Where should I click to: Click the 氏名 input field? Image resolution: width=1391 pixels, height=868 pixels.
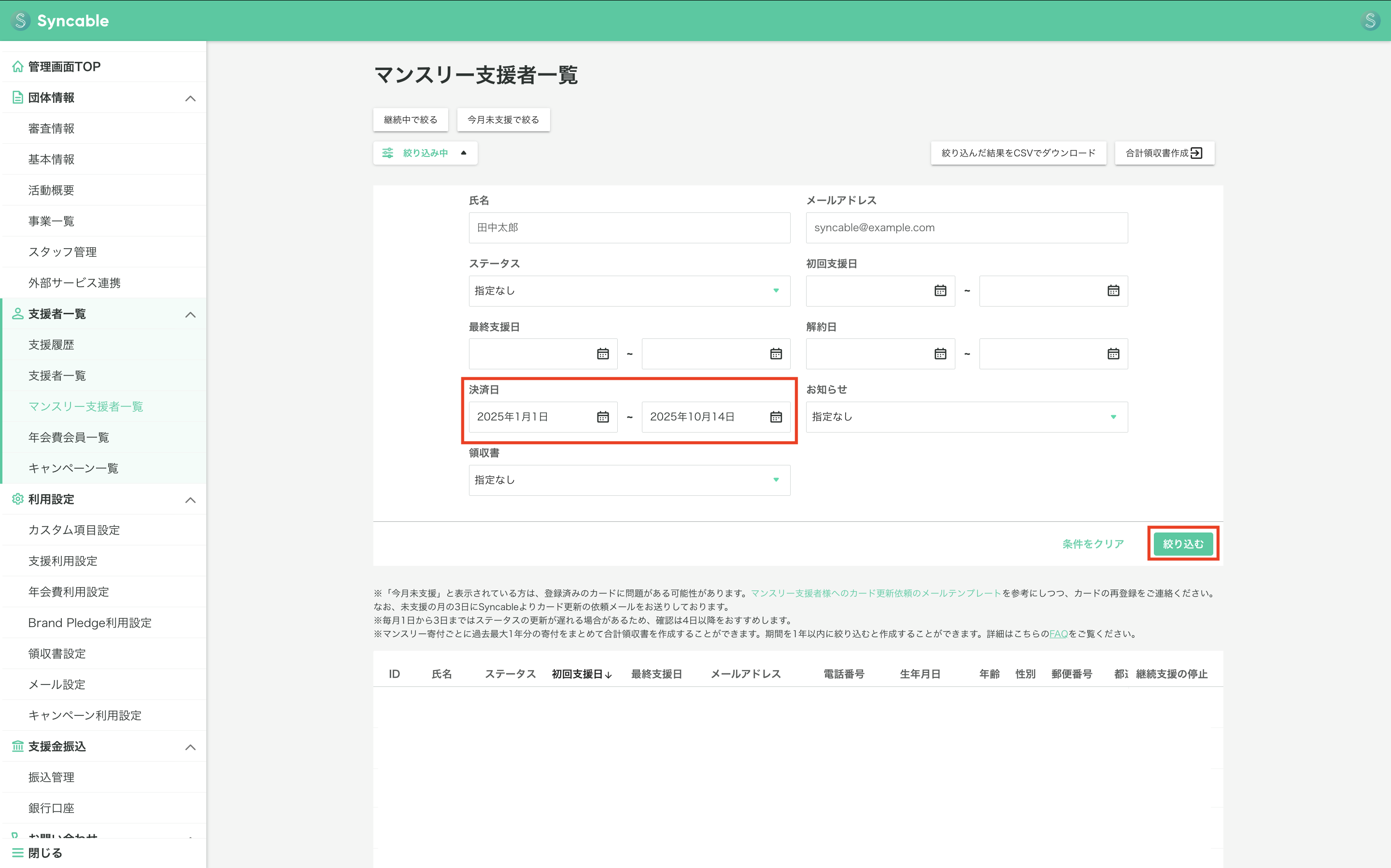tap(629, 227)
